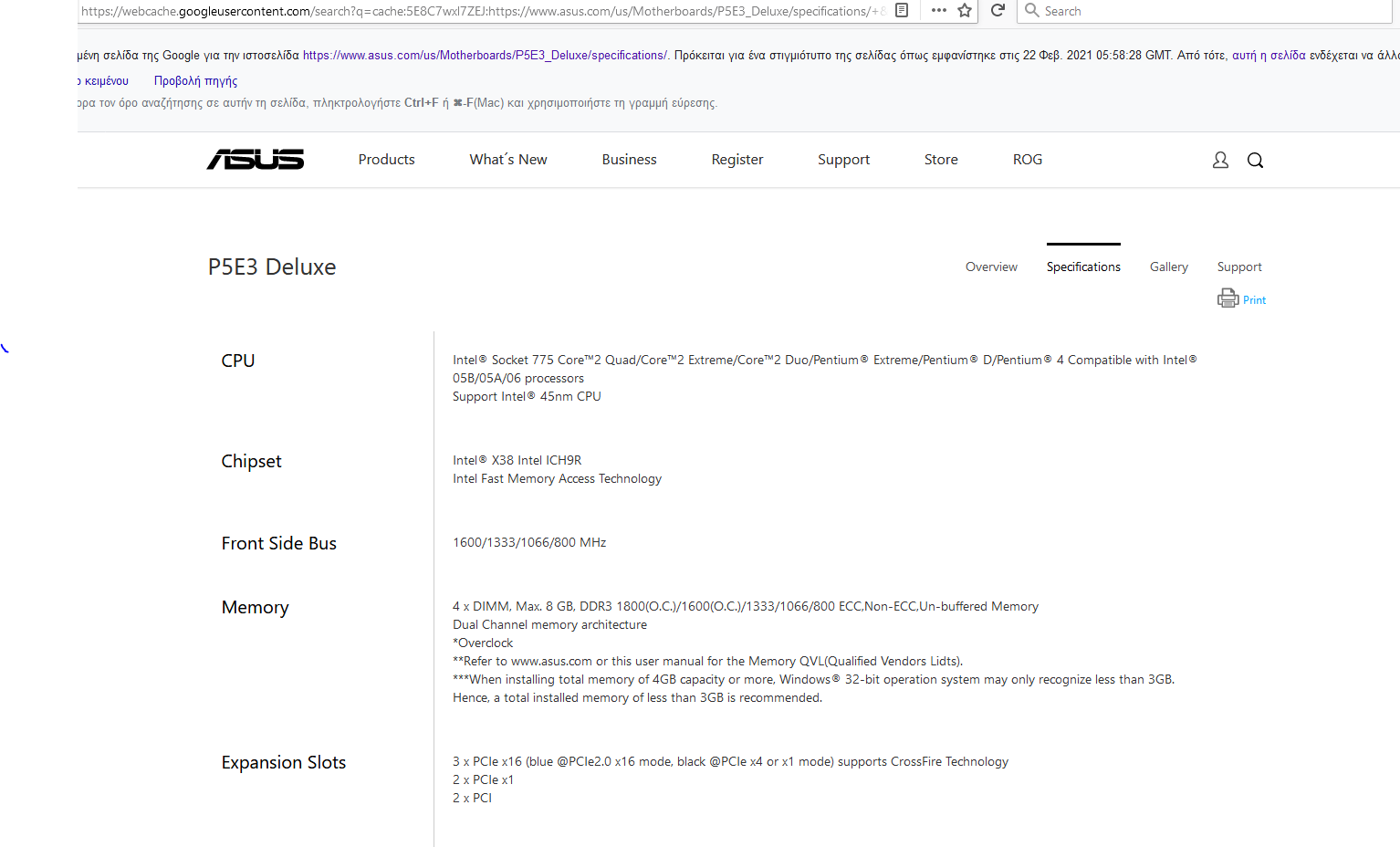Click 'Προβολή πηγής' view source link

[x=195, y=80]
